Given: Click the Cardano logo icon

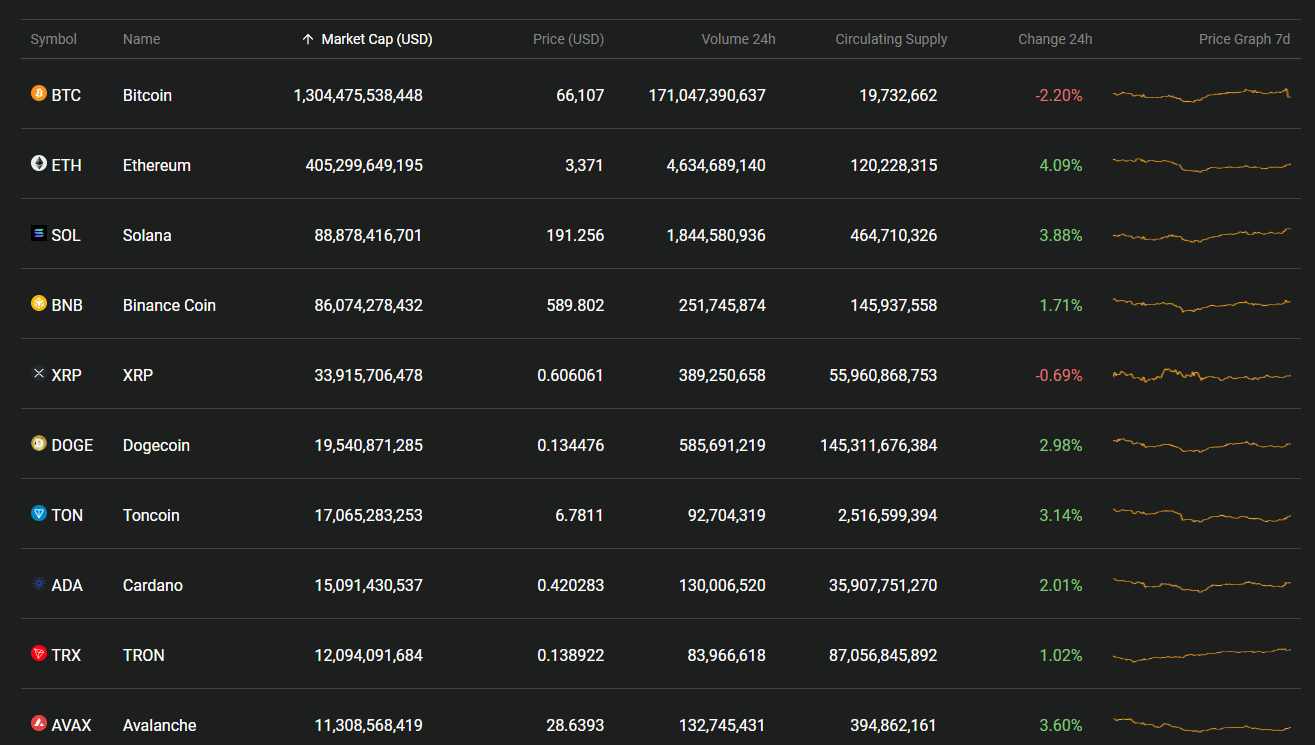Looking at the screenshot, I should [x=39, y=584].
